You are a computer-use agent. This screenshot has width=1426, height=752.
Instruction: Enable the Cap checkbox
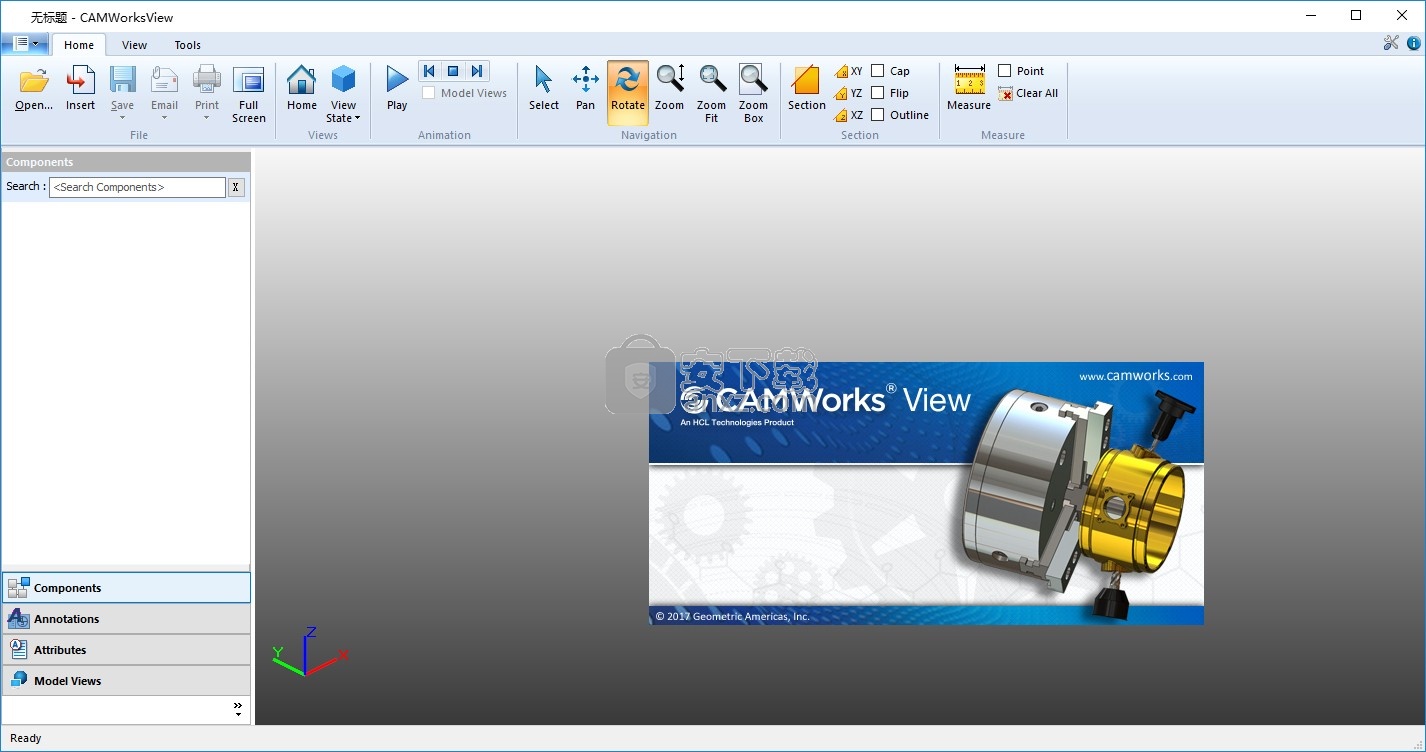coord(877,71)
